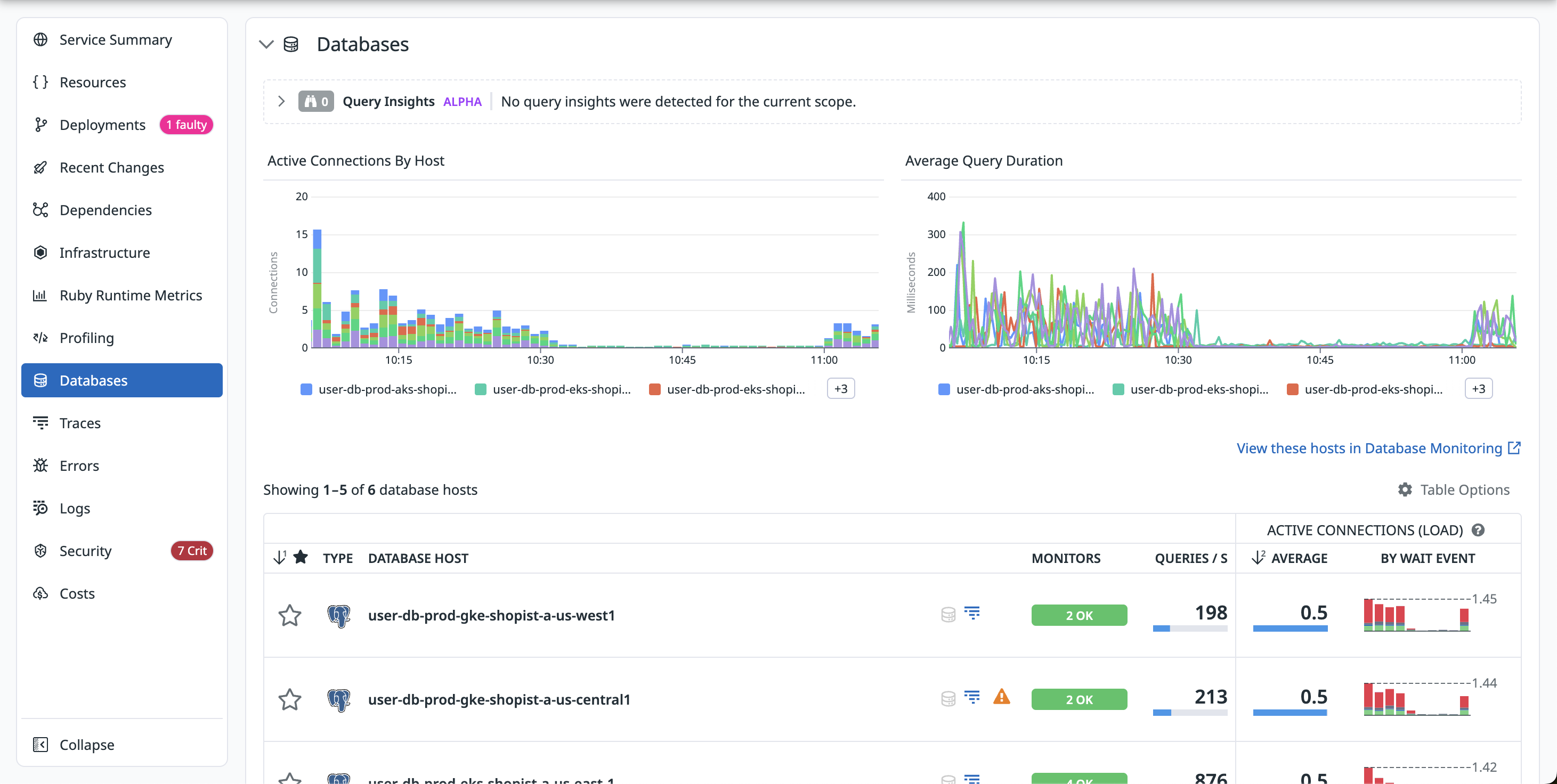Toggle blue user-db-prod-aks legend swatch in Query Duration
Screen dimensions: 1557x784
click(x=944, y=389)
